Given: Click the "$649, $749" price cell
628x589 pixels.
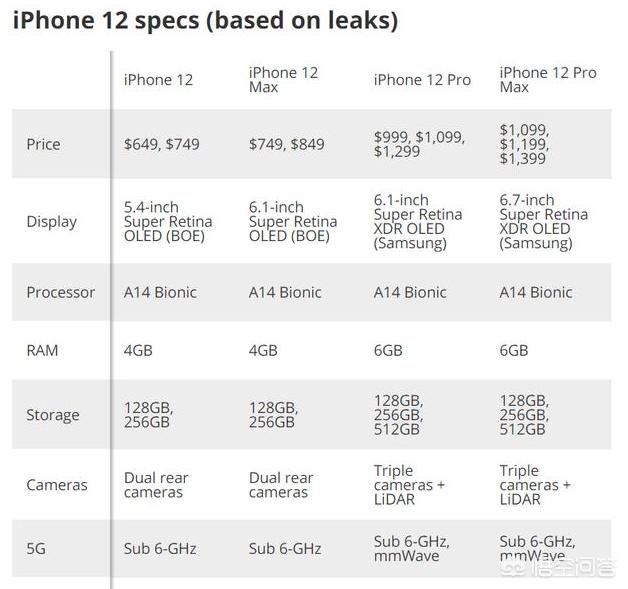Looking at the screenshot, I should point(161,144).
